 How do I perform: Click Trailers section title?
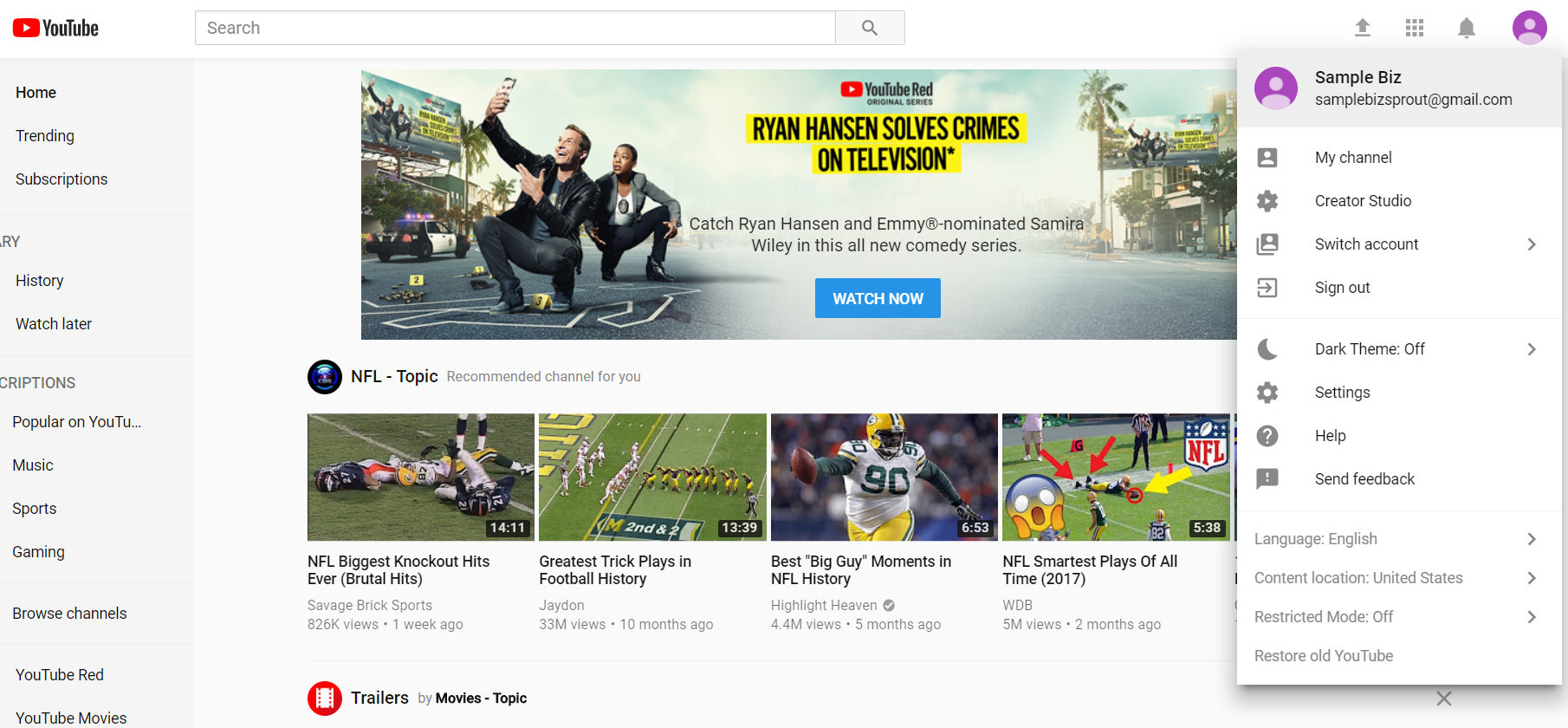point(379,698)
